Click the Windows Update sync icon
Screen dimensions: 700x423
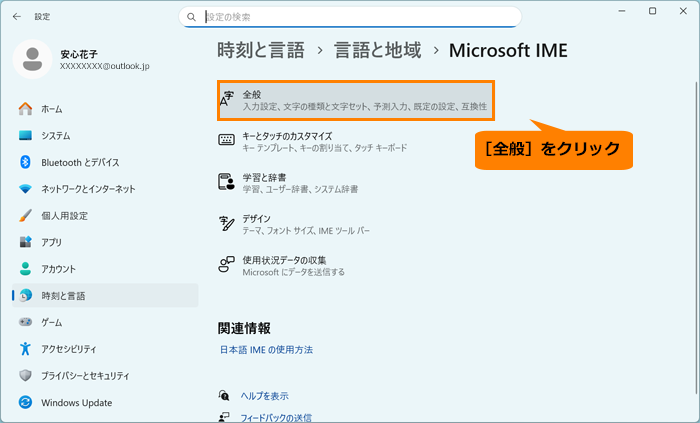click(x=25, y=402)
